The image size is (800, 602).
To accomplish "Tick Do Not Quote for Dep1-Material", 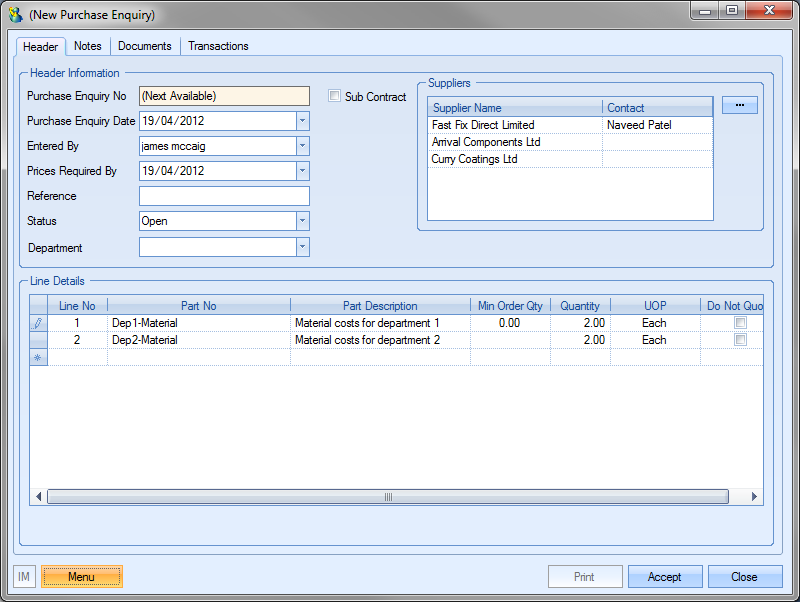I will pos(740,323).
